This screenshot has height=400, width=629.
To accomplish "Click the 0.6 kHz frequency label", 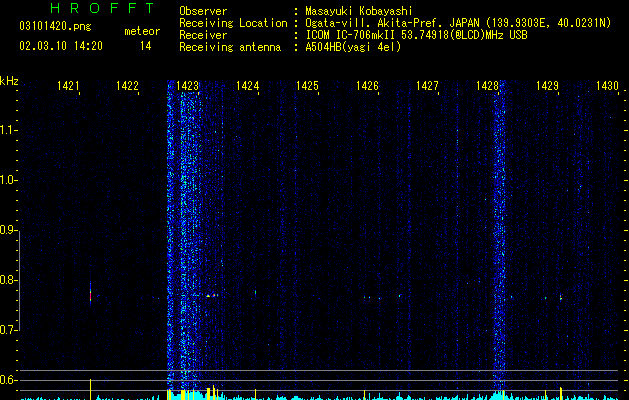I will point(8,380).
